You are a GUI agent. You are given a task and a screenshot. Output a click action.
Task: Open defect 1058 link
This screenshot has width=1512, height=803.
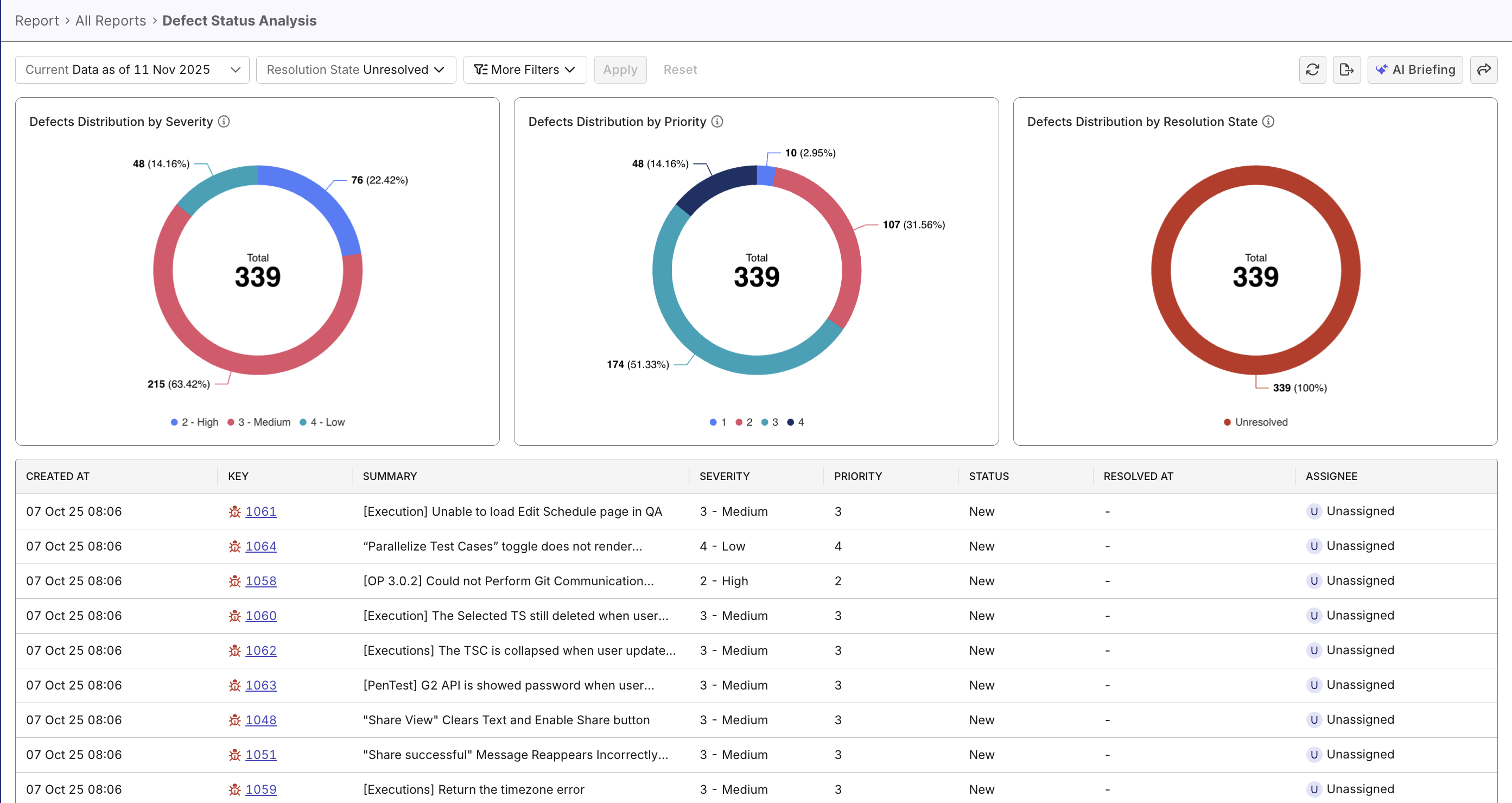pos(261,580)
